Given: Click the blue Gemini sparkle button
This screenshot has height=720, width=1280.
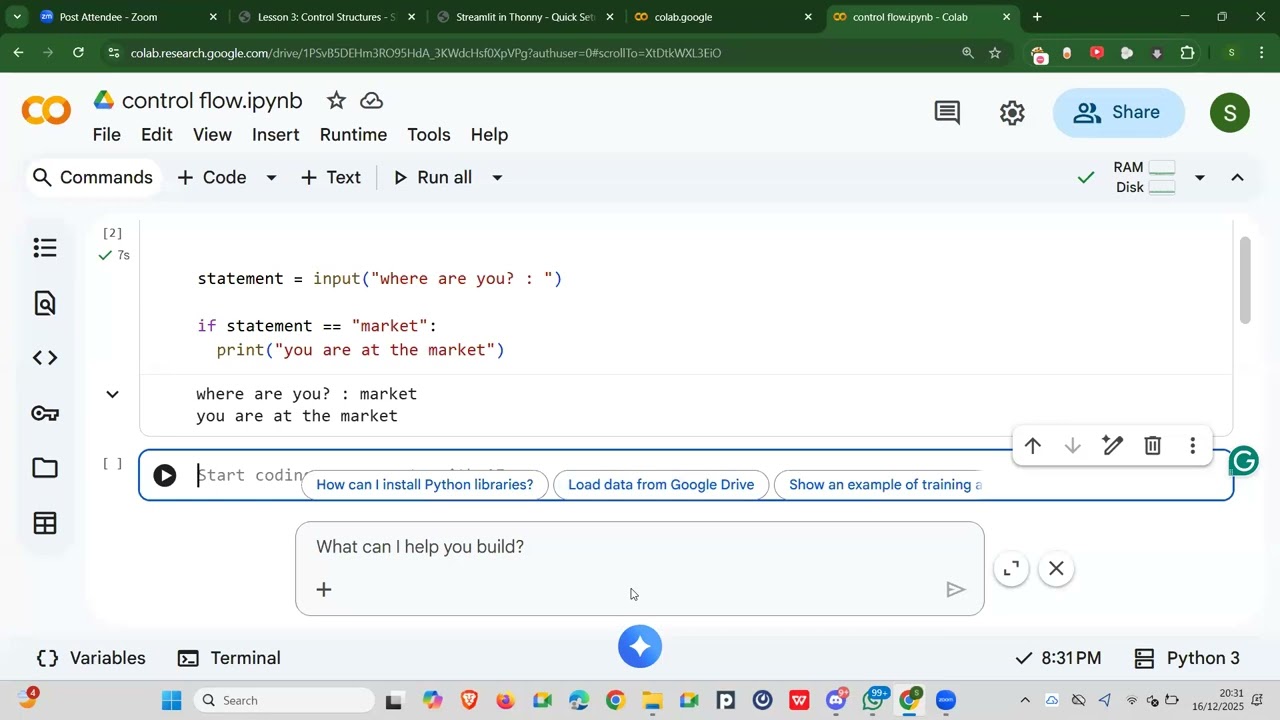Looking at the screenshot, I should click(x=640, y=647).
